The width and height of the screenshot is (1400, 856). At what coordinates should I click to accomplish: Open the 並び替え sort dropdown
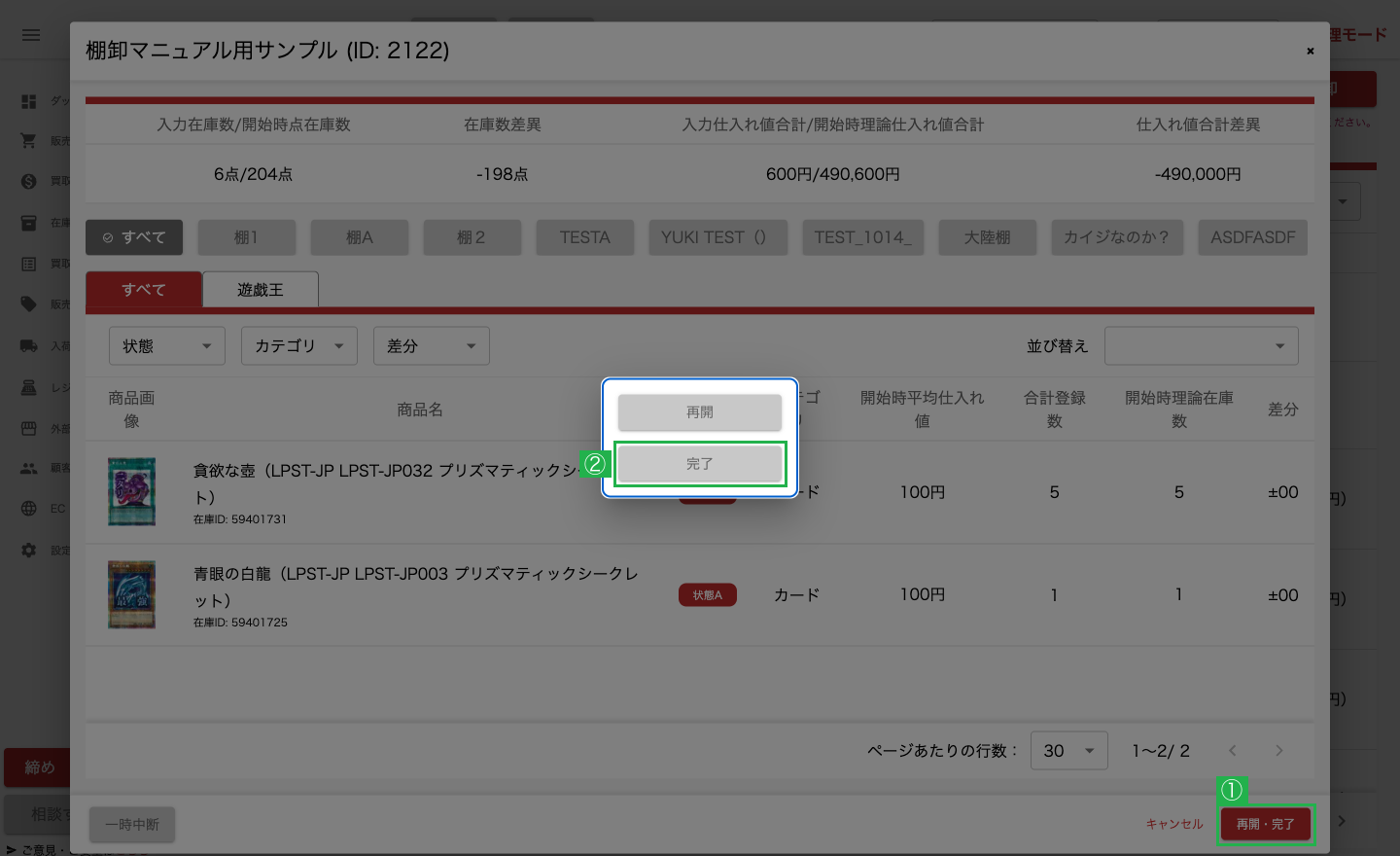click(1202, 346)
